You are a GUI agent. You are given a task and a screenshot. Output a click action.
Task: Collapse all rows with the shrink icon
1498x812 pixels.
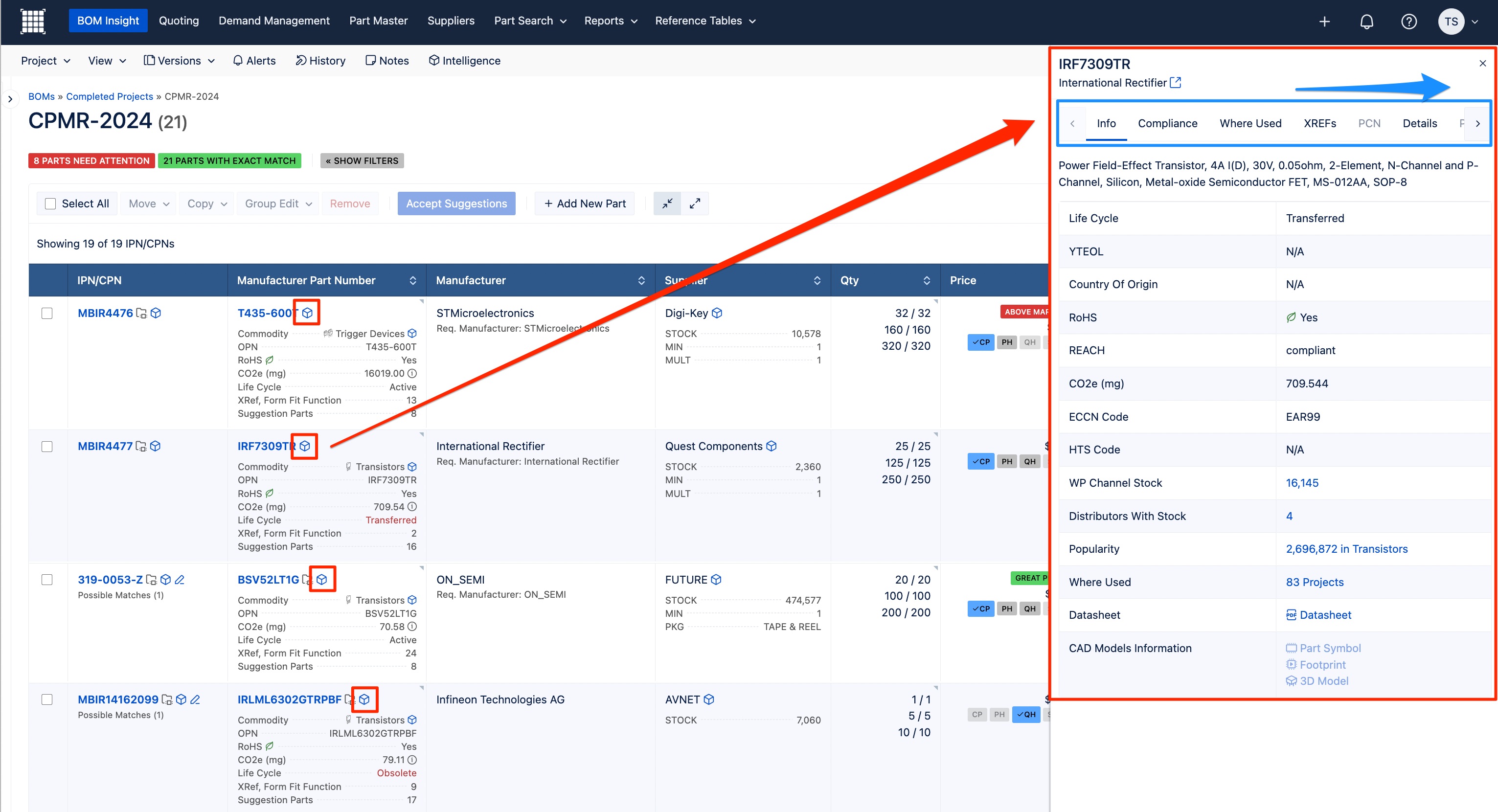667,203
